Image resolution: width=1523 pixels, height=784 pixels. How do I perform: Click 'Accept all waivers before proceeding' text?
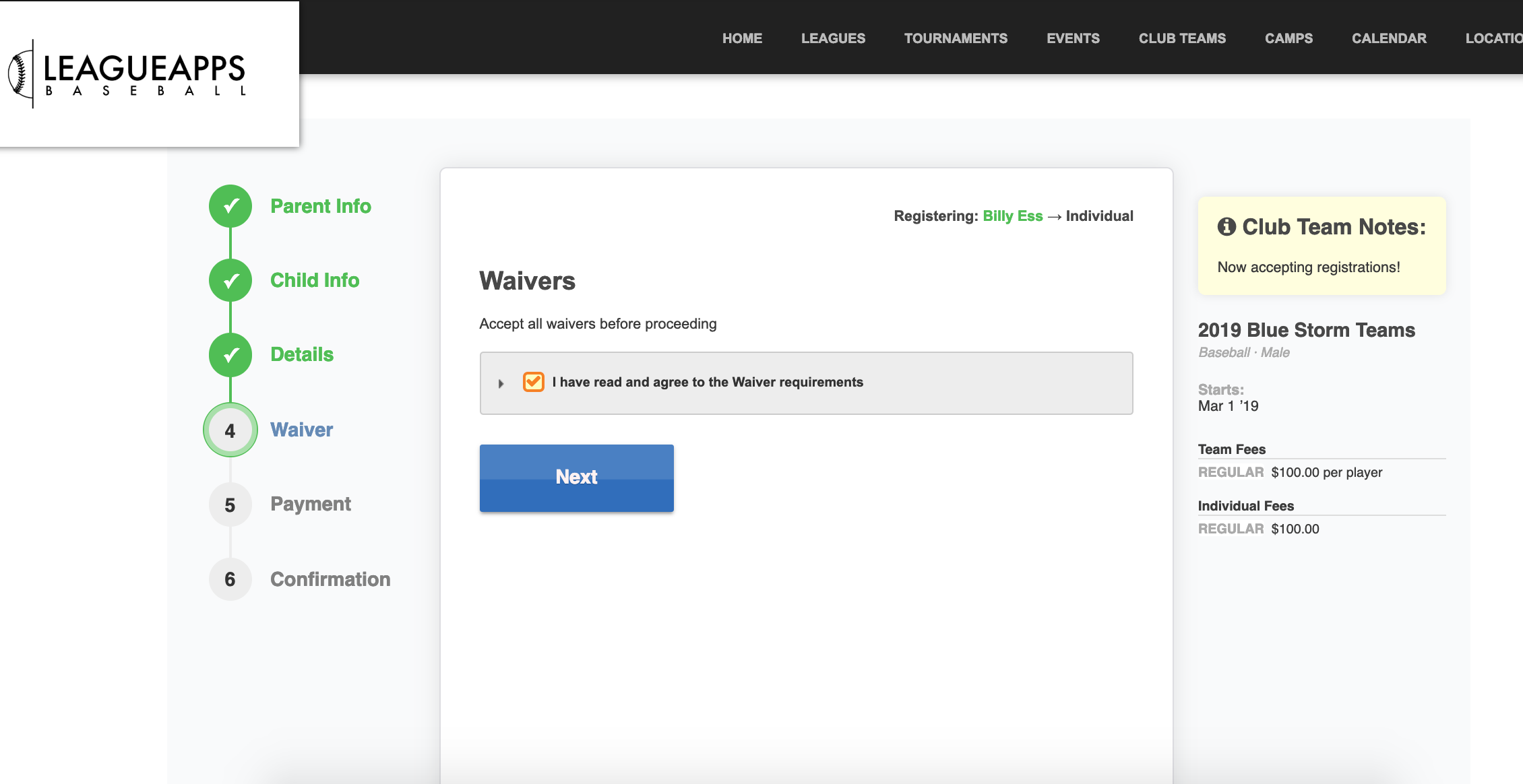point(598,324)
